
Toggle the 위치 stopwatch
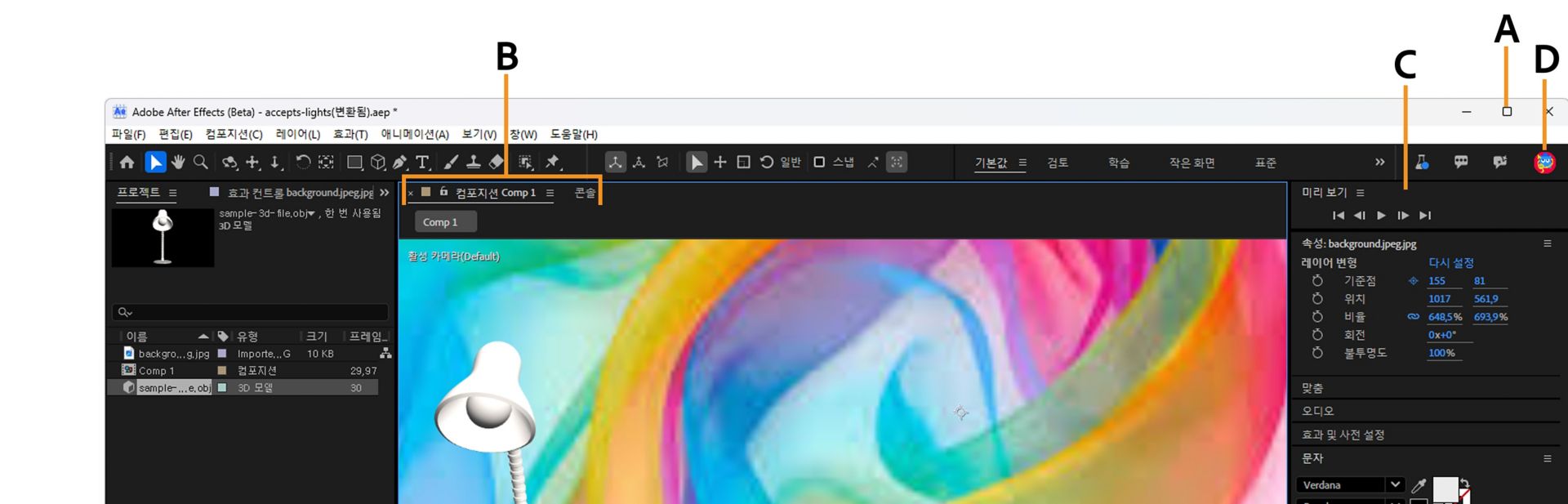1317,298
